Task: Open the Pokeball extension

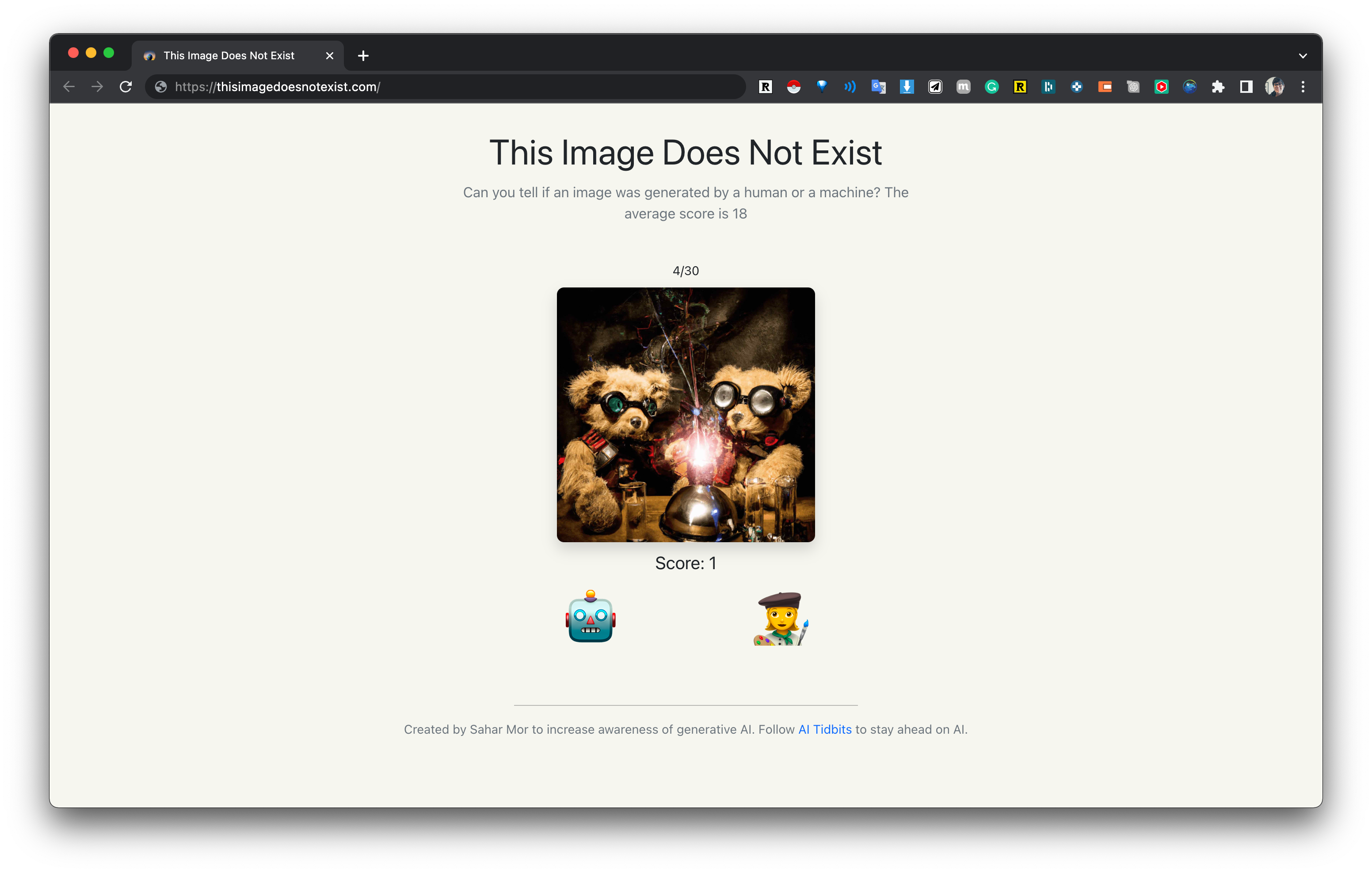Action: (794, 87)
